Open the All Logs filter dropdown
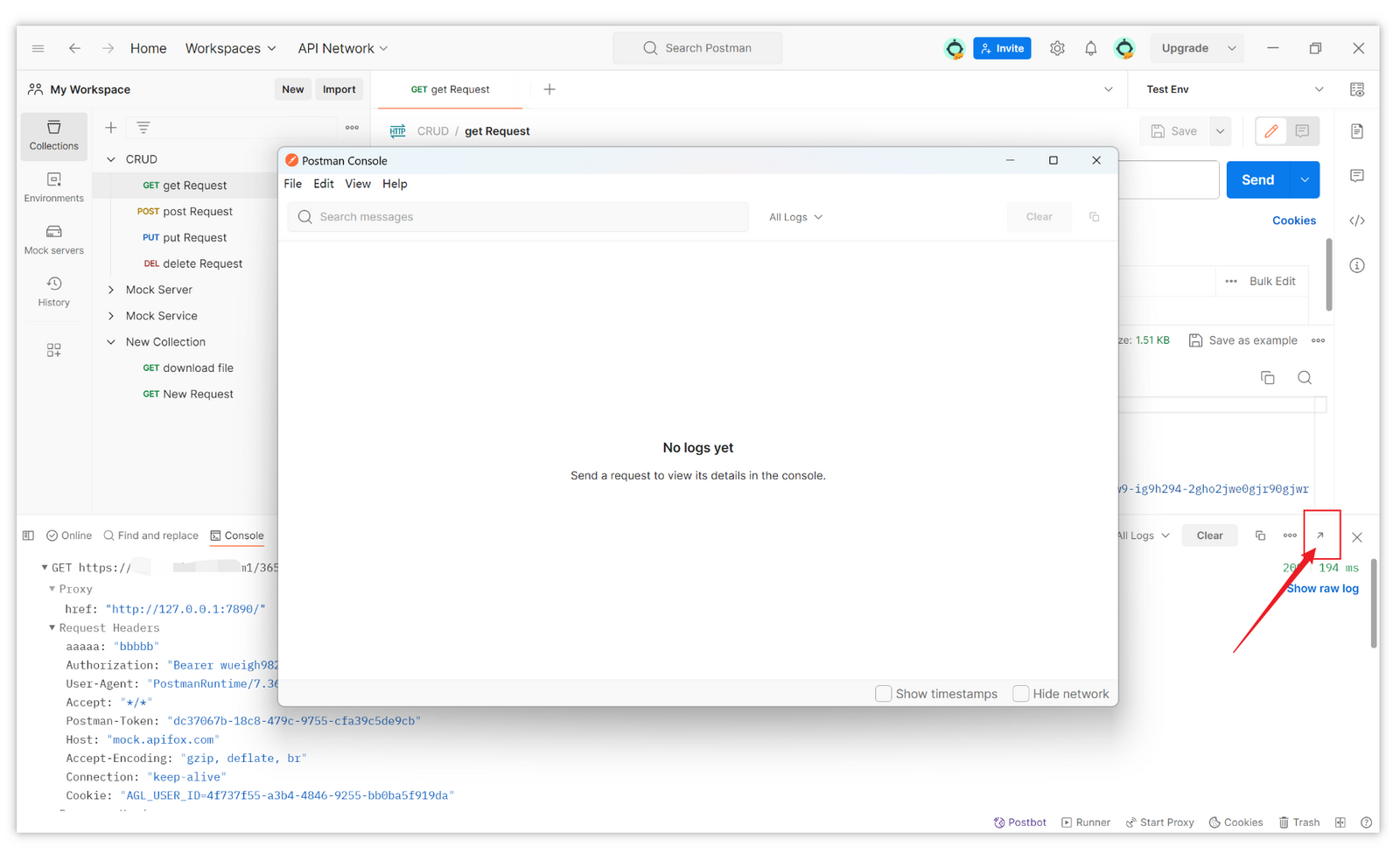The width and height of the screenshot is (1400, 854). pos(795,217)
